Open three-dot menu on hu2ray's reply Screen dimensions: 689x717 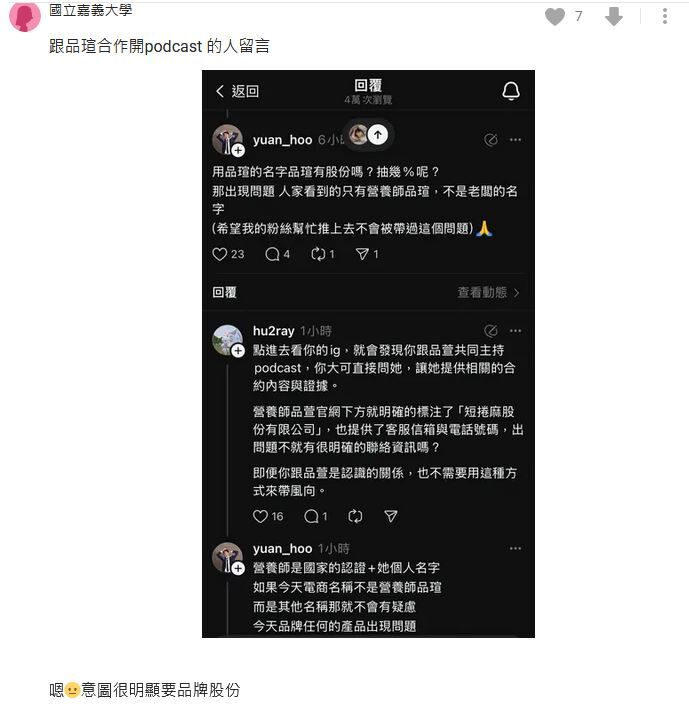tap(515, 331)
